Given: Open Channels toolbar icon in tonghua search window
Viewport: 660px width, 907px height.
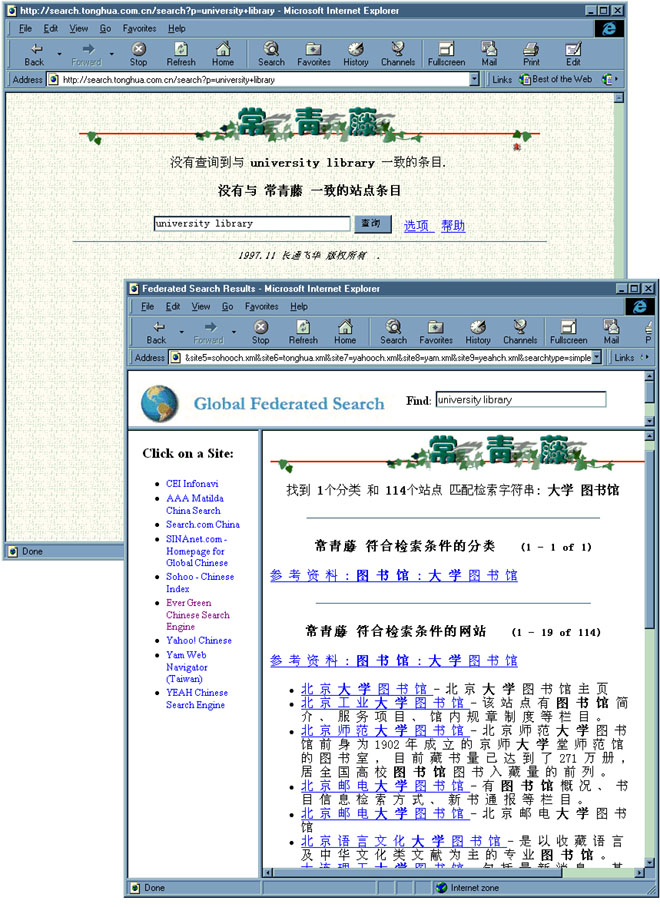Looking at the screenshot, I should point(398,54).
